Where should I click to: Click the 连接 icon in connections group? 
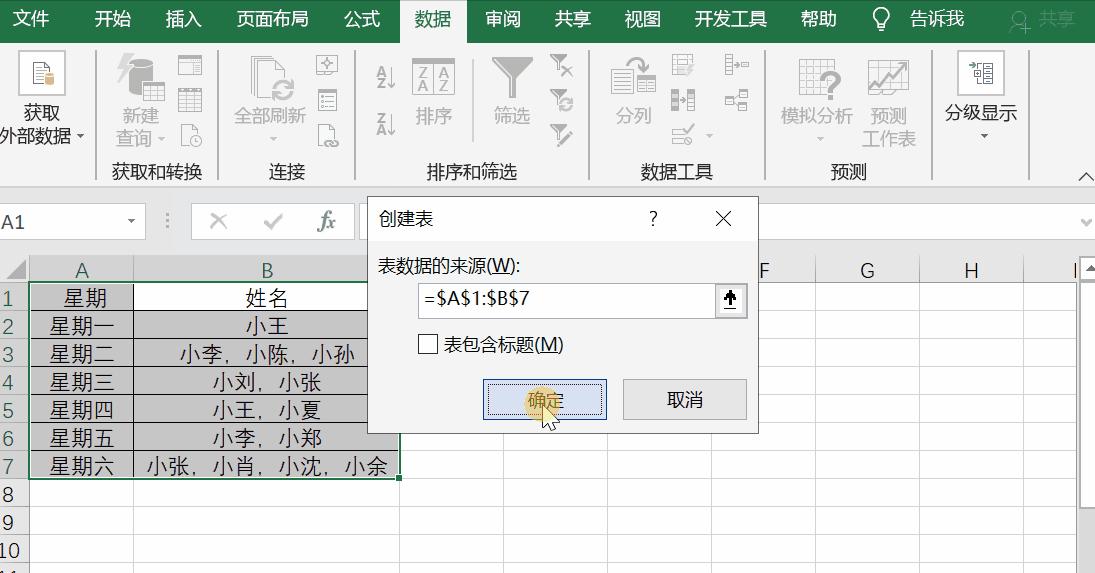[x=327, y=66]
